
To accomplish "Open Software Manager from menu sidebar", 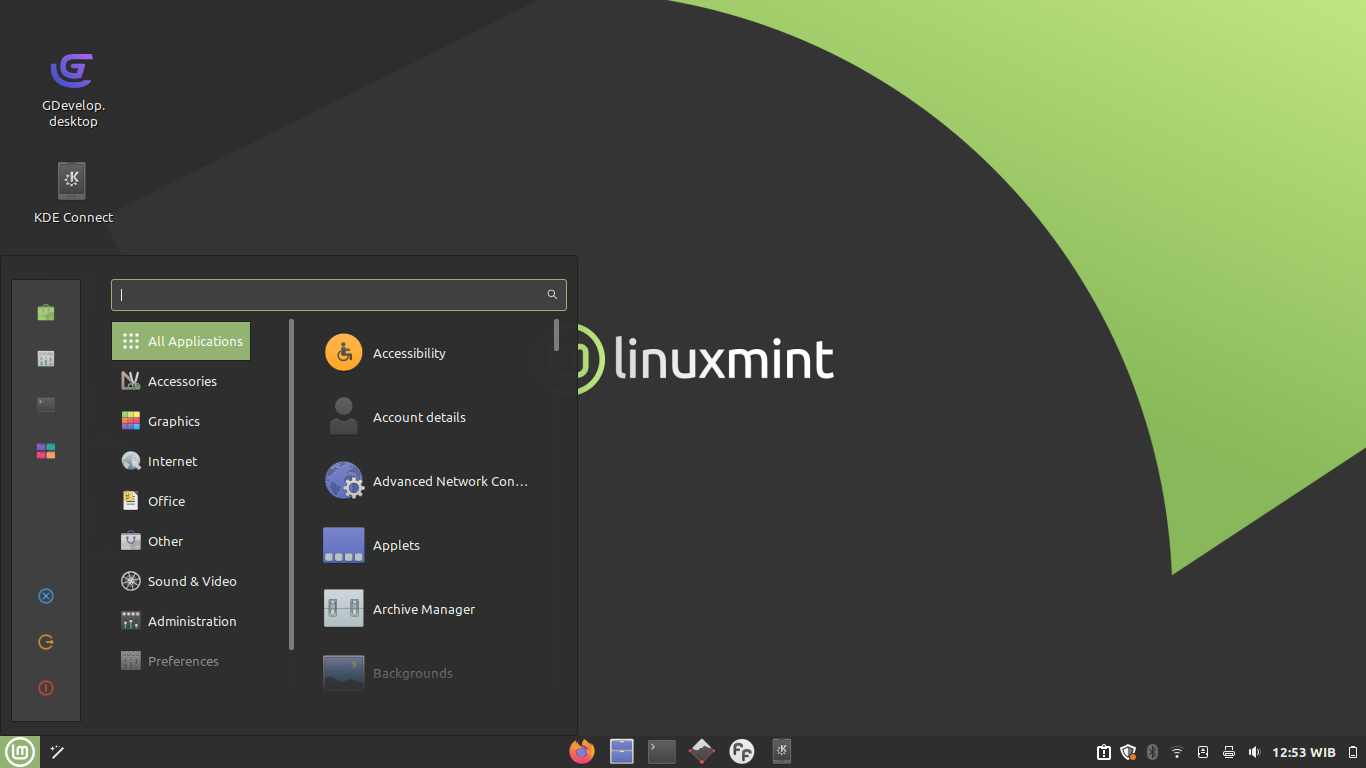I will [46, 313].
